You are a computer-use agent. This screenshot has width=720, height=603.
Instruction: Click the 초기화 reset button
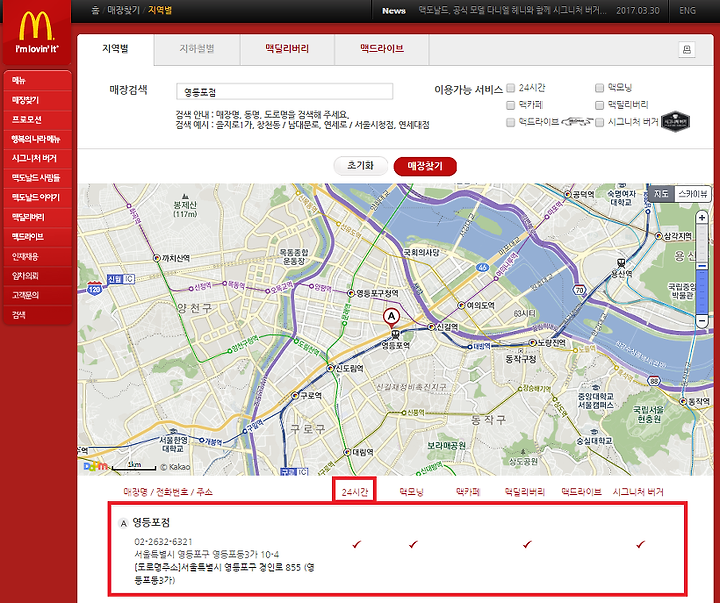(360, 166)
